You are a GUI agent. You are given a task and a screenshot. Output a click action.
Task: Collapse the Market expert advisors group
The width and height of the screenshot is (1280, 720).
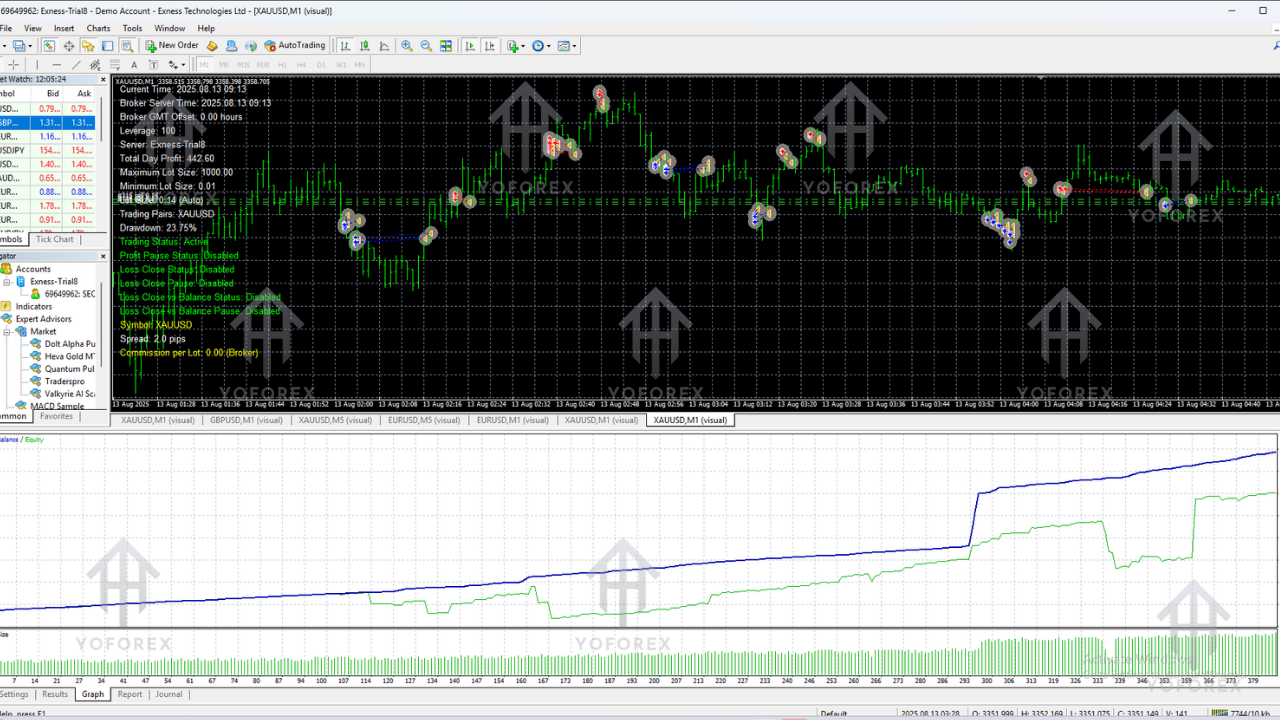tap(7, 331)
